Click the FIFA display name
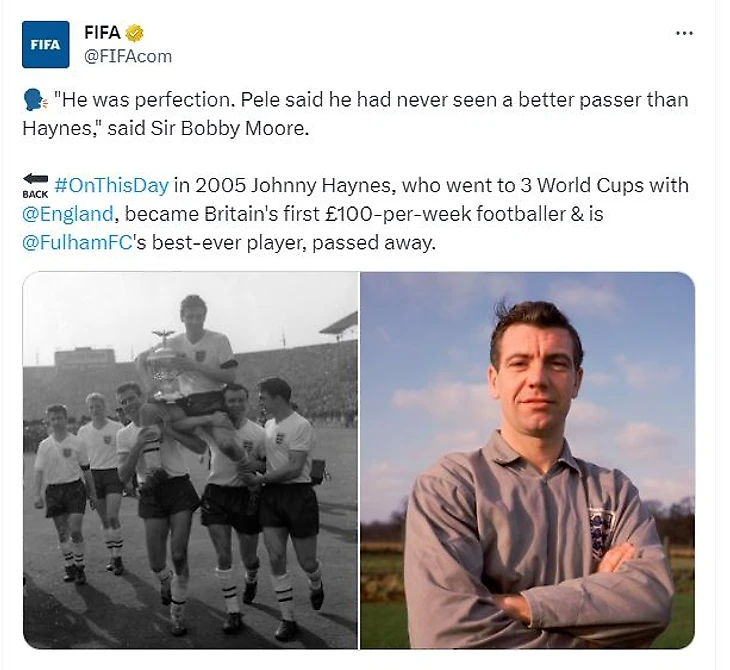 [102, 33]
